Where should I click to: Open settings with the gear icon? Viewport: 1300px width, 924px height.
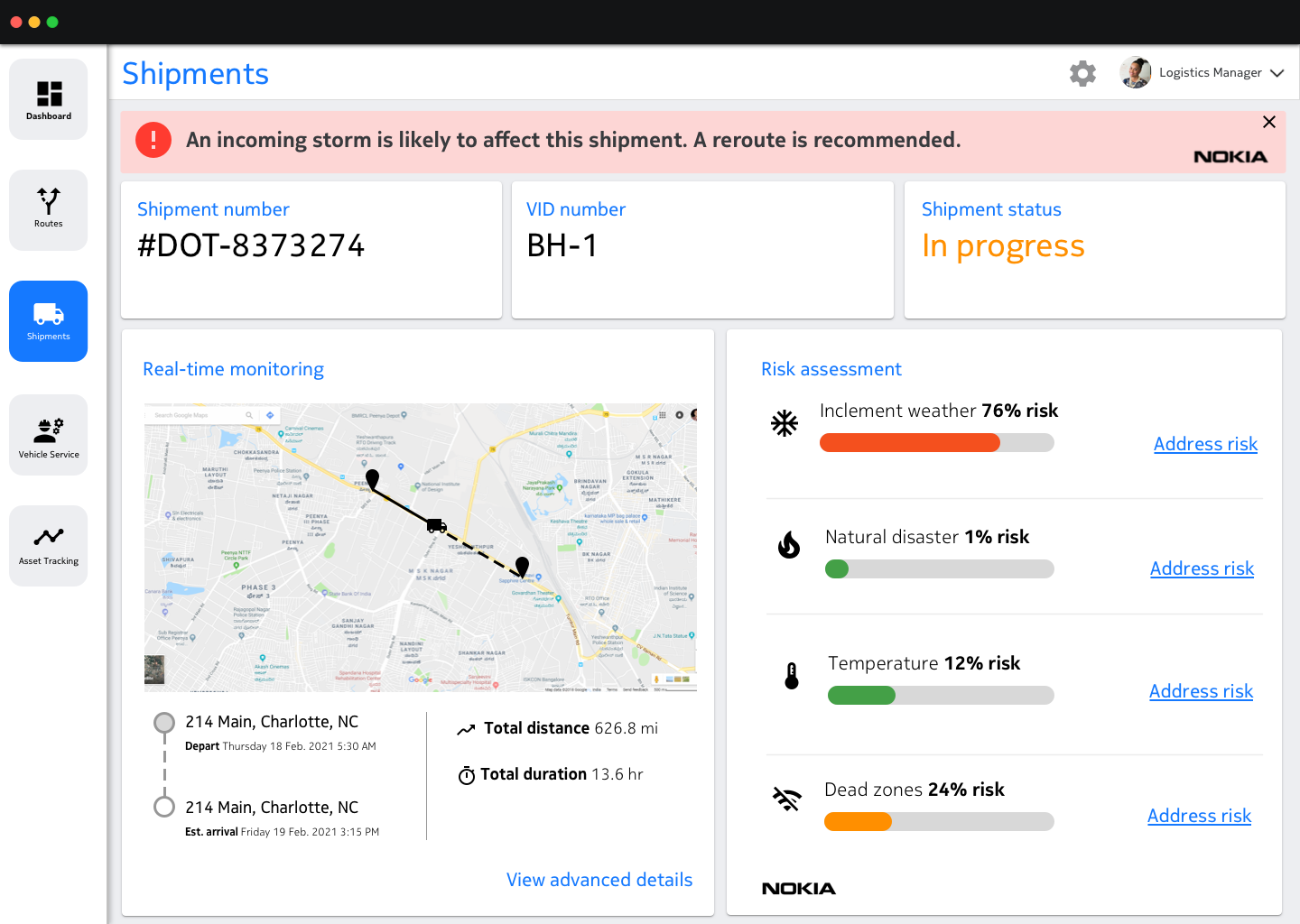pyautogui.click(x=1082, y=73)
